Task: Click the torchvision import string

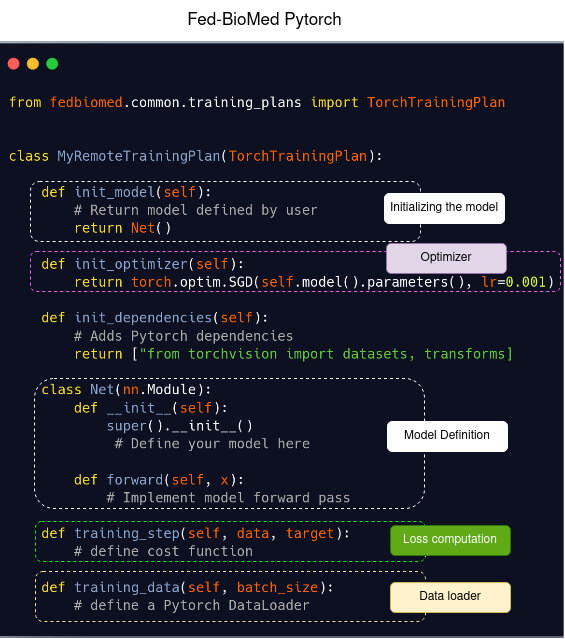Action: tap(326, 354)
